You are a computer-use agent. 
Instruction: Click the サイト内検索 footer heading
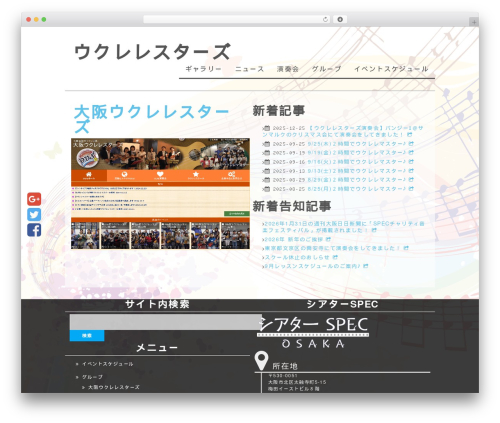click(157, 304)
